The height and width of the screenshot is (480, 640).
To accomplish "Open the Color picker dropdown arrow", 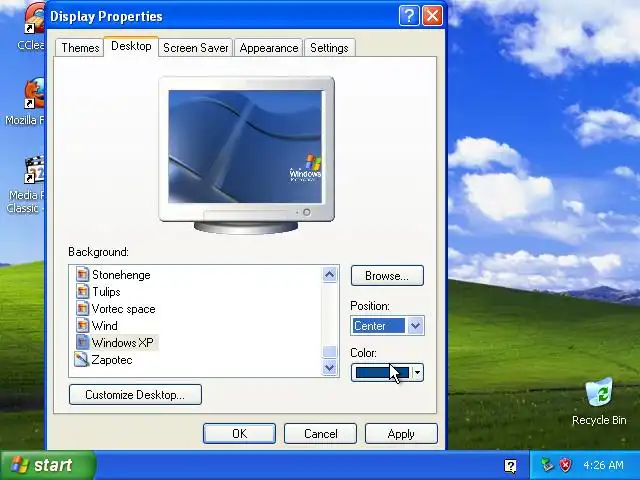I will coord(418,373).
